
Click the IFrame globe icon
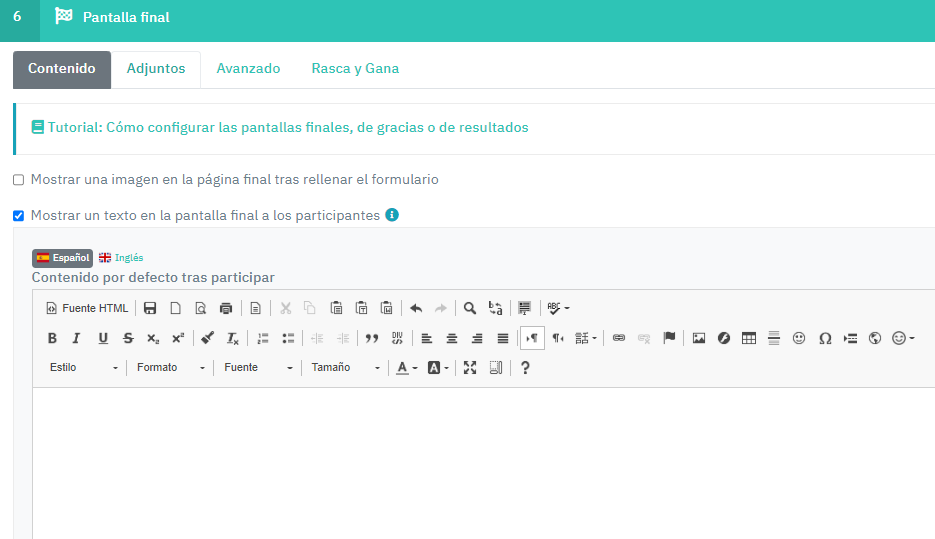[x=875, y=338]
